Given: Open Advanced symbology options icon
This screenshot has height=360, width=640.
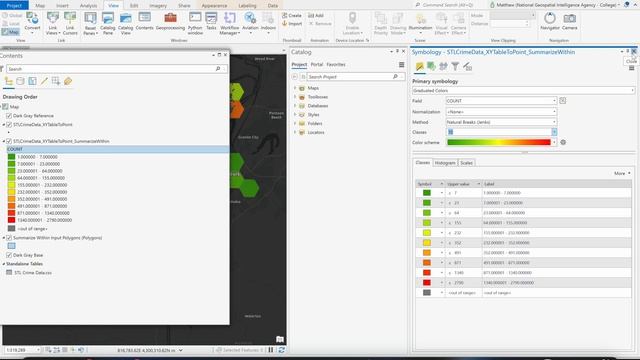Looking at the screenshot, I should [467, 66].
